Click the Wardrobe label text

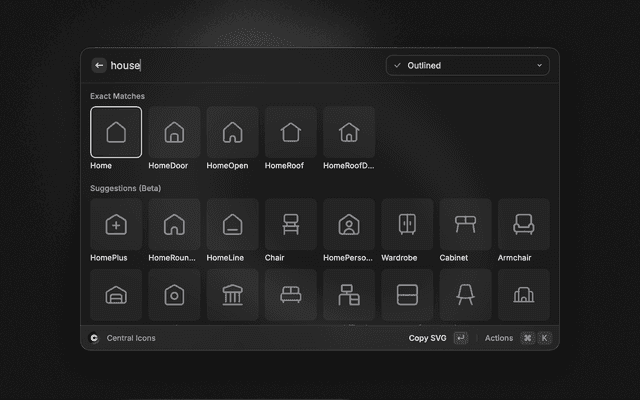point(399,258)
